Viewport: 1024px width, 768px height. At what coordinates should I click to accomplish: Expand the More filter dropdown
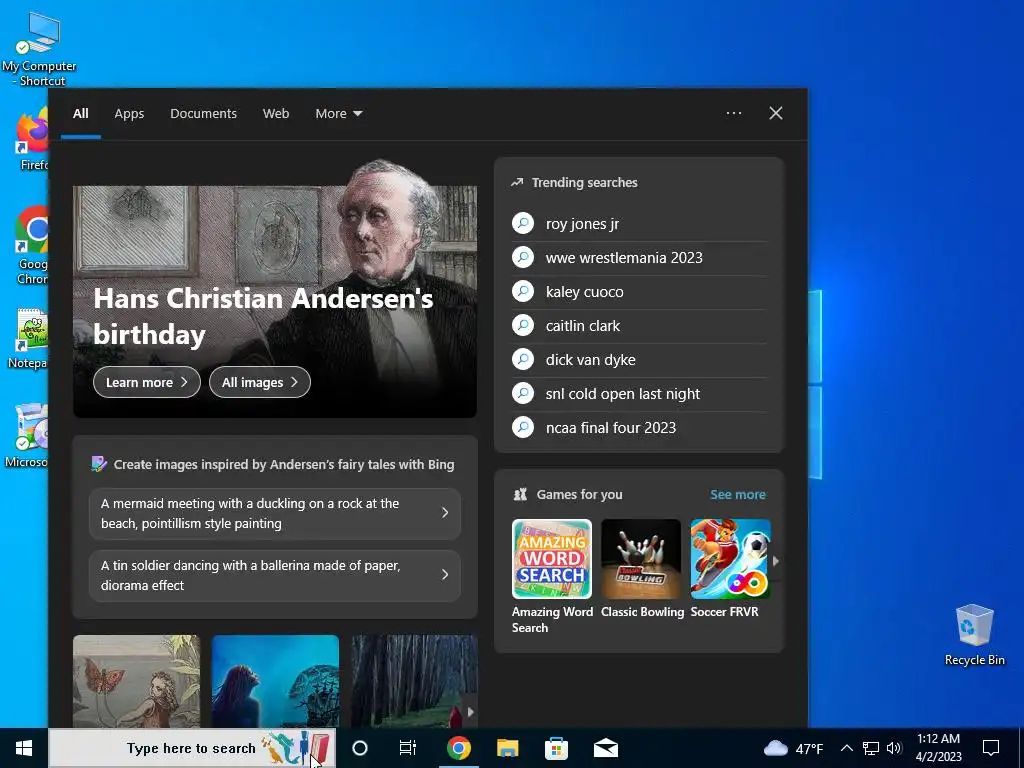(x=338, y=114)
